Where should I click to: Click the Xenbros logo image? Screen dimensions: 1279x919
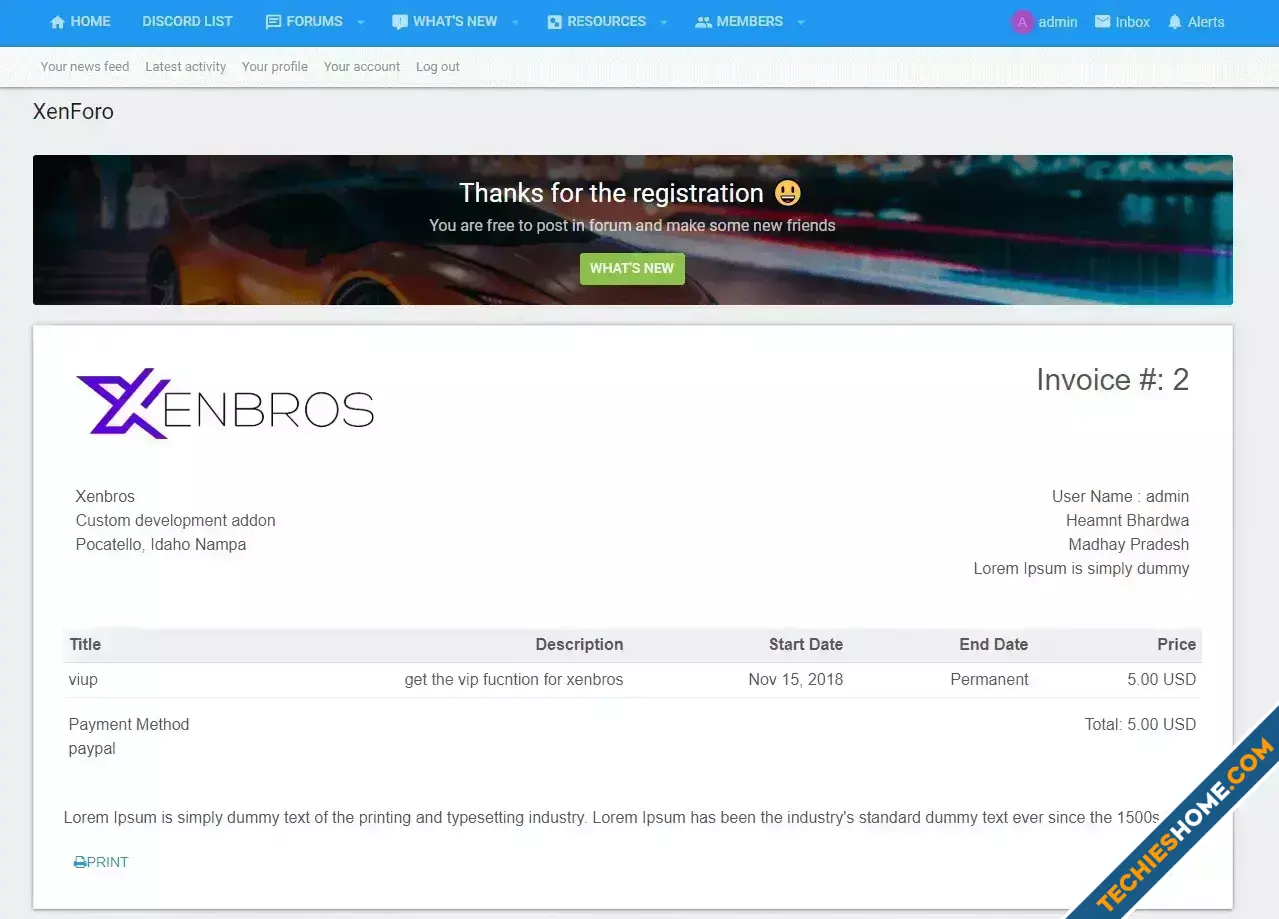pyautogui.click(x=225, y=403)
